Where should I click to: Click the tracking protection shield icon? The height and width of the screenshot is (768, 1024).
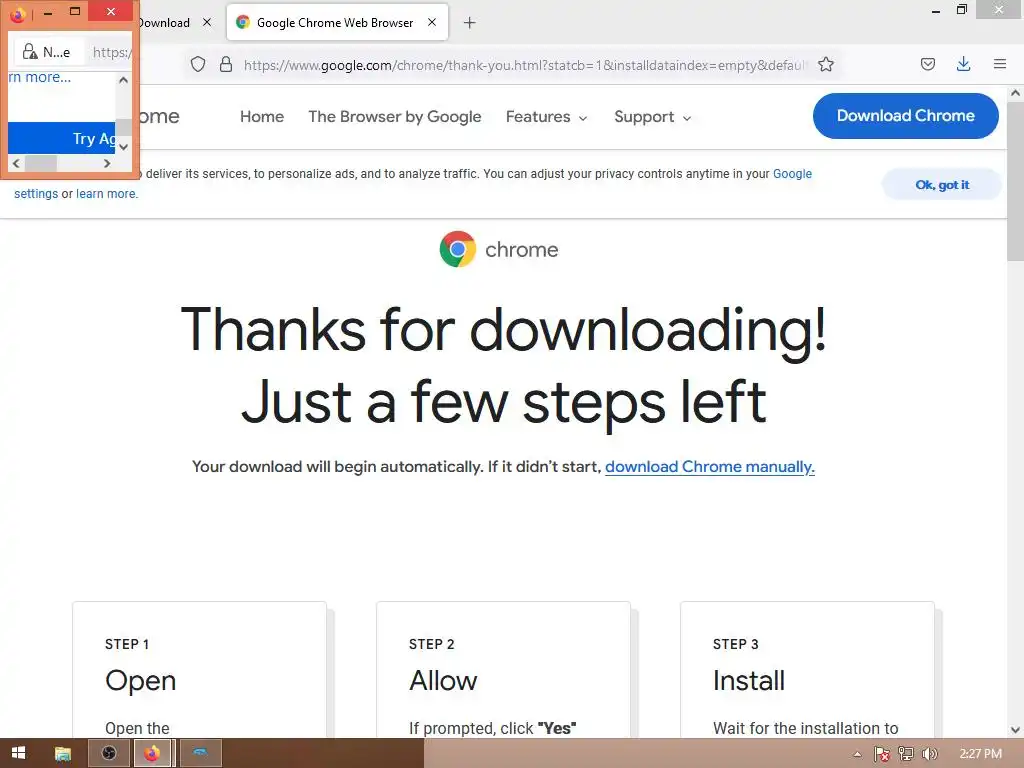(x=198, y=64)
